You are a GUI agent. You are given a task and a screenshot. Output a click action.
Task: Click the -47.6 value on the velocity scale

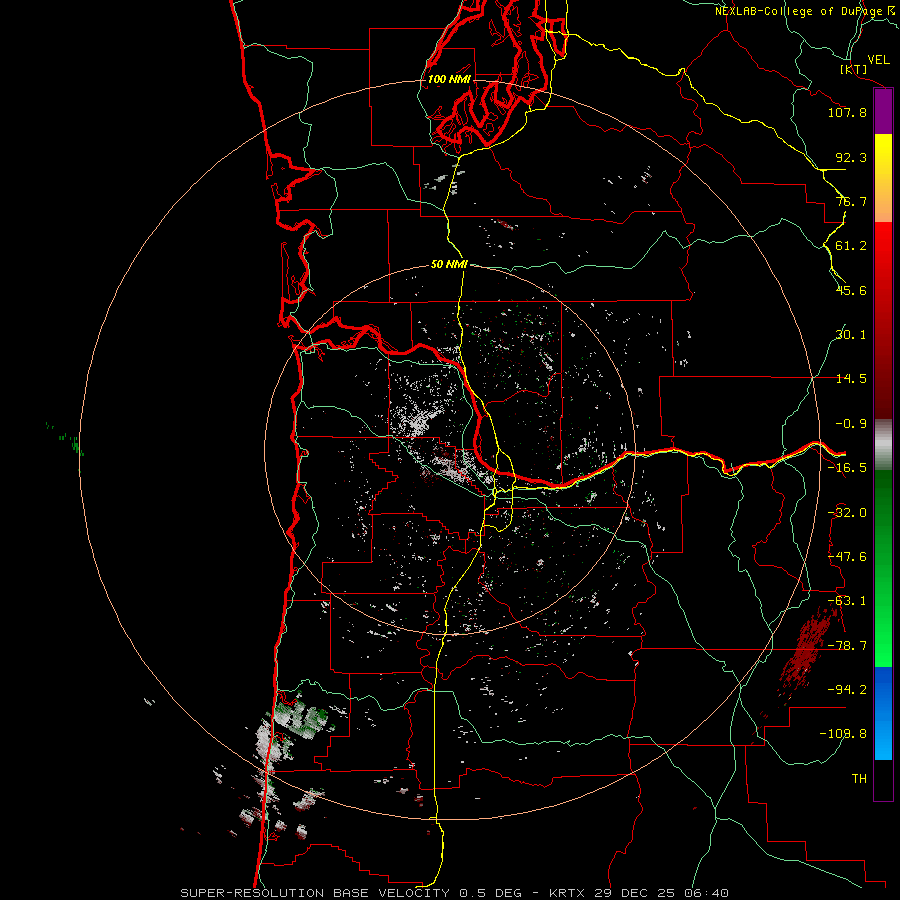coord(847,557)
